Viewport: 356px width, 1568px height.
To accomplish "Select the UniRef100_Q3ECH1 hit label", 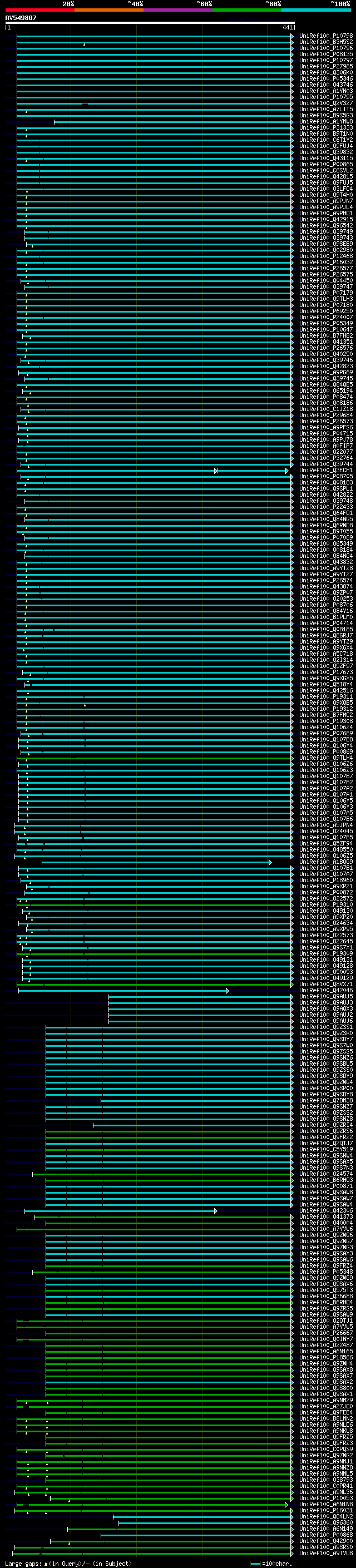I will coord(325,471).
